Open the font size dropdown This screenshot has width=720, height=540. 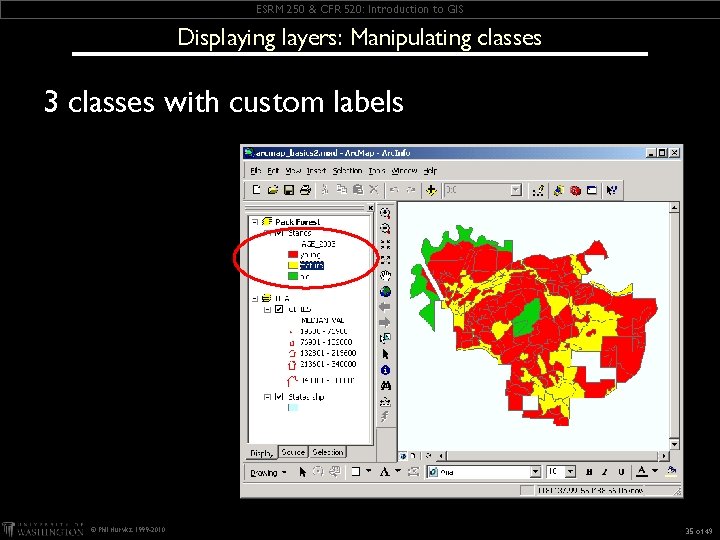pyautogui.click(x=570, y=472)
